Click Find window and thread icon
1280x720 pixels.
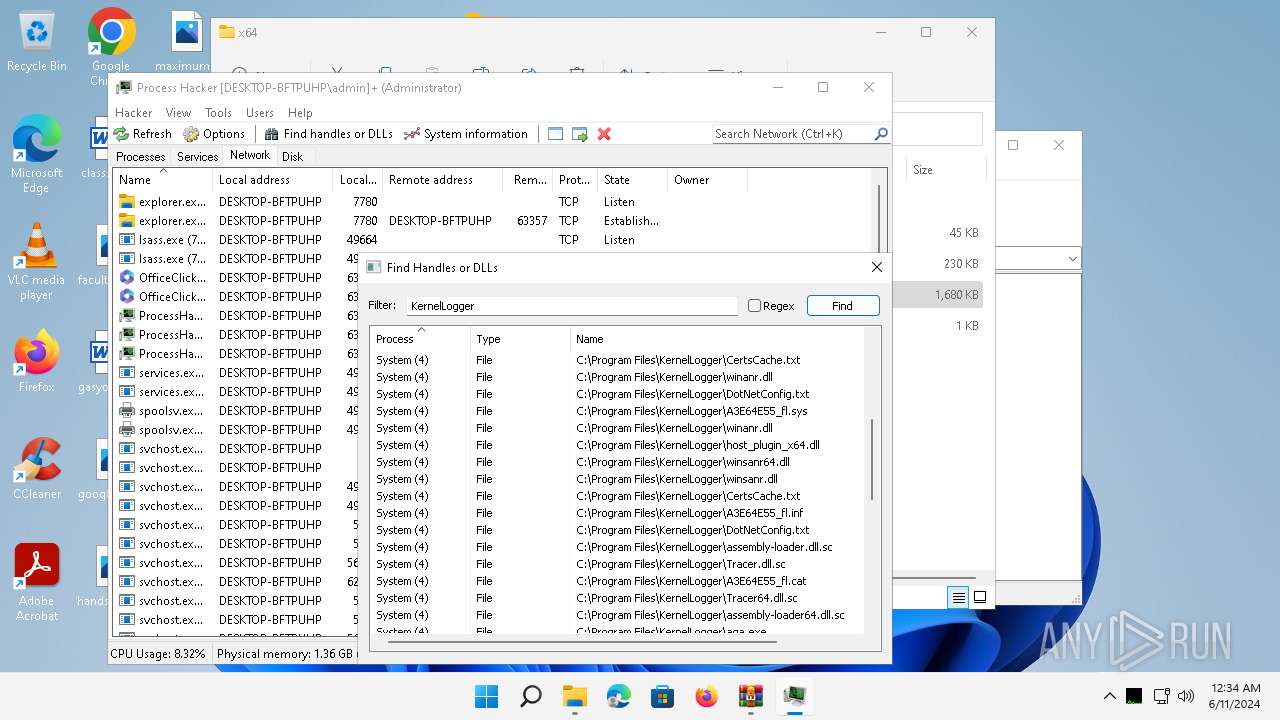point(579,133)
